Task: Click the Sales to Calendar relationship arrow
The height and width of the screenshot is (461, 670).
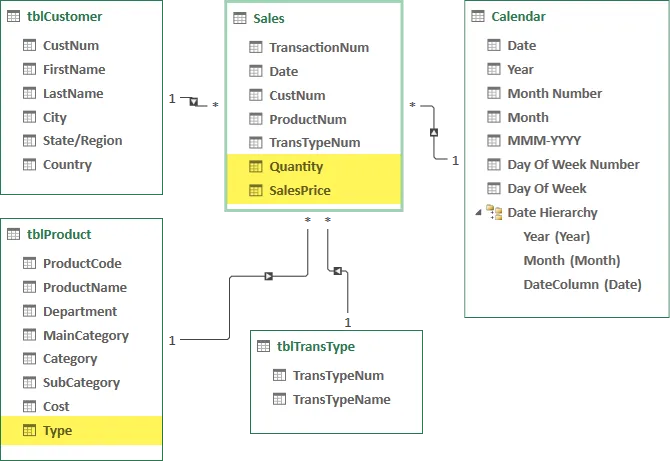Action: pyautogui.click(x=434, y=132)
